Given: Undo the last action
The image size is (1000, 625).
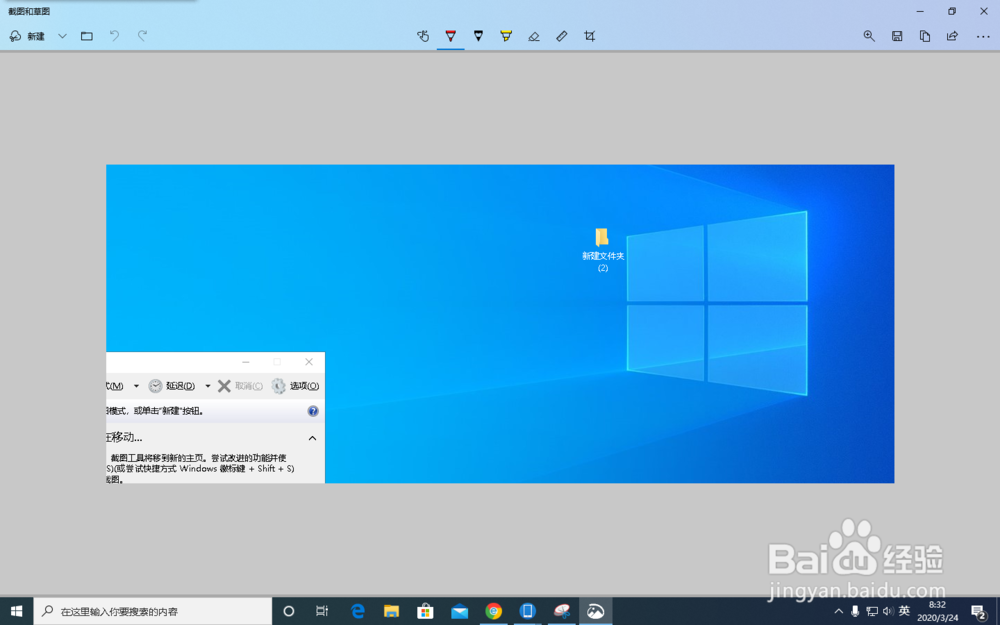Looking at the screenshot, I should pyautogui.click(x=115, y=36).
